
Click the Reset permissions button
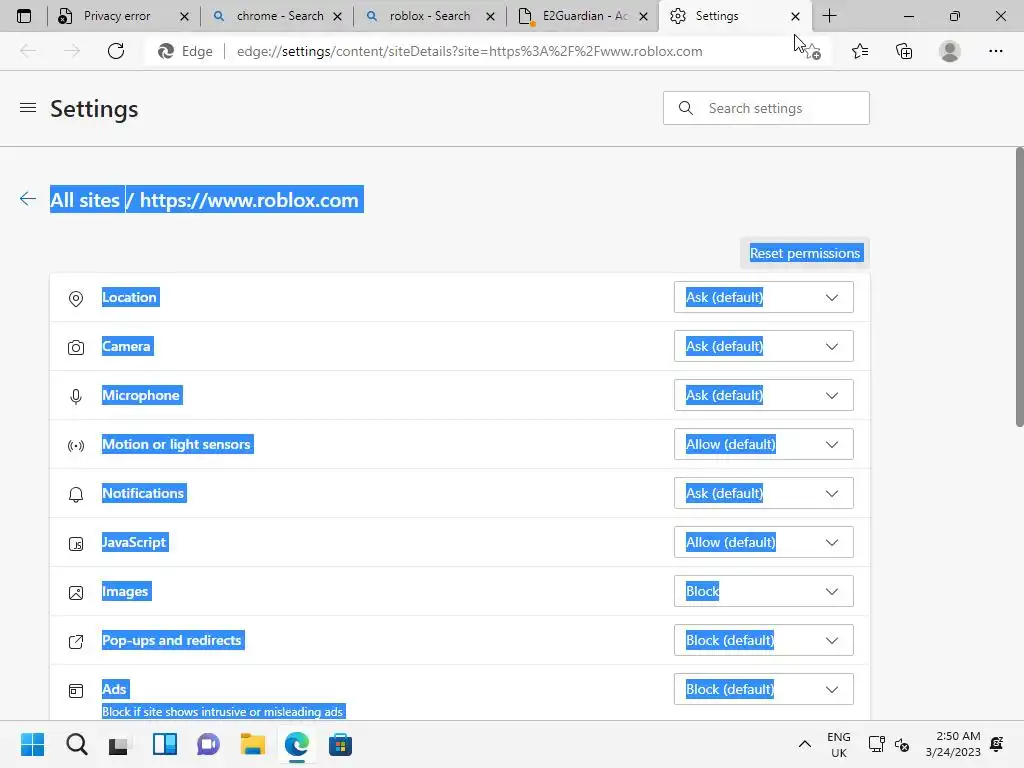coord(805,253)
